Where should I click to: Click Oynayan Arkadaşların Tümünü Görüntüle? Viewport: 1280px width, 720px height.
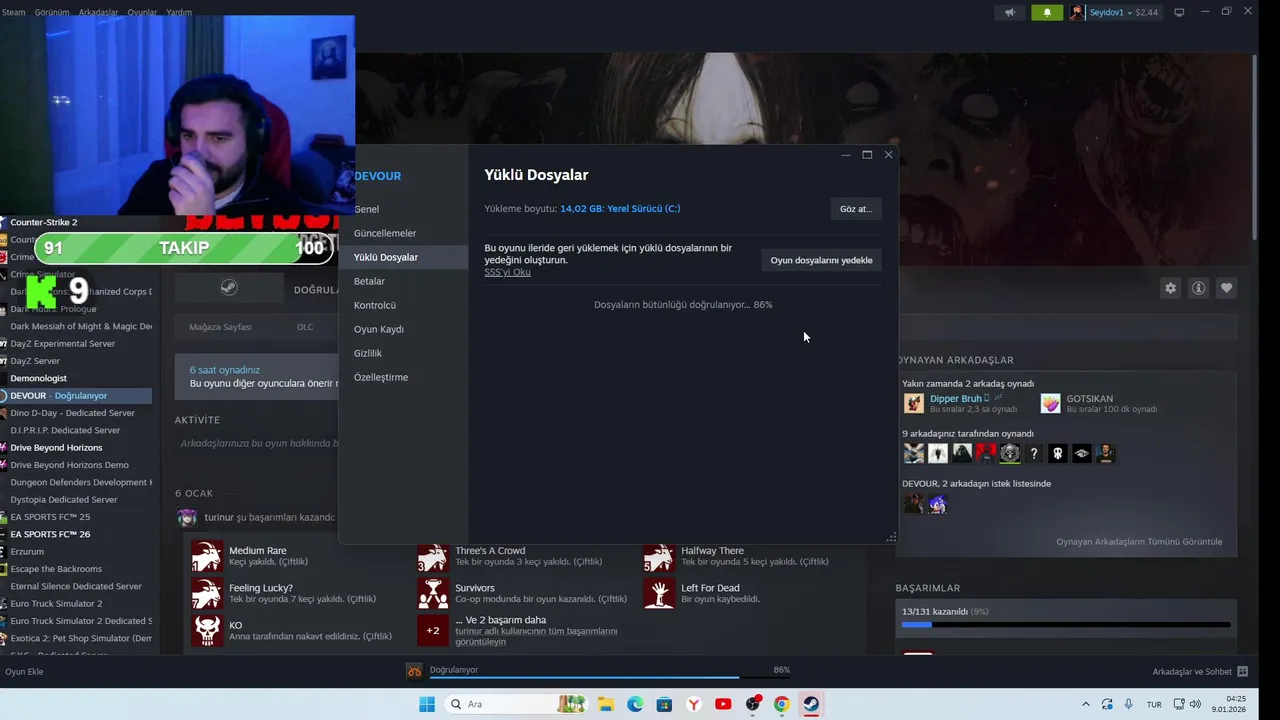pyautogui.click(x=1139, y=541)
